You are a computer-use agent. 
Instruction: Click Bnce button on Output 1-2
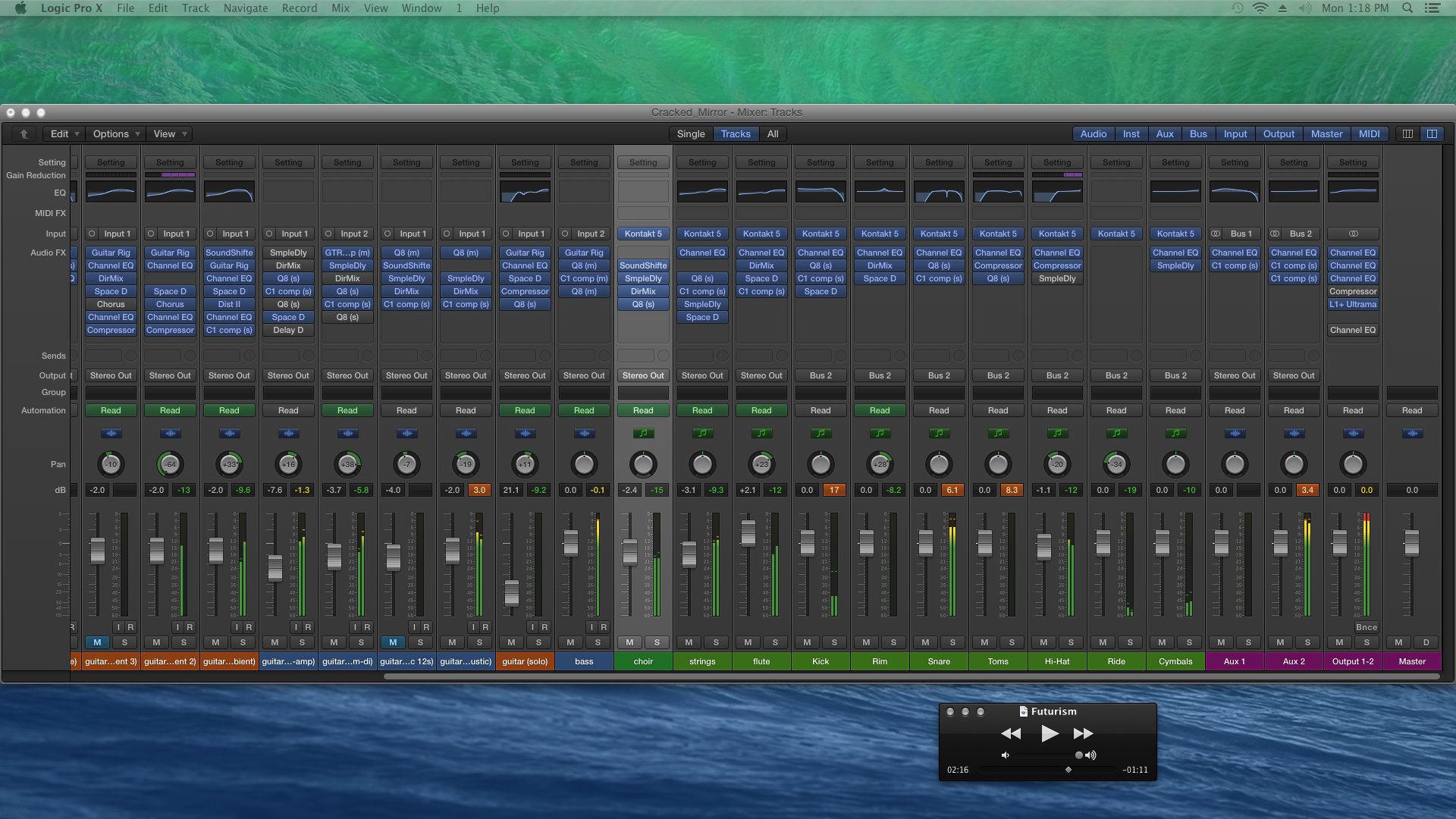pos(1367,627)
